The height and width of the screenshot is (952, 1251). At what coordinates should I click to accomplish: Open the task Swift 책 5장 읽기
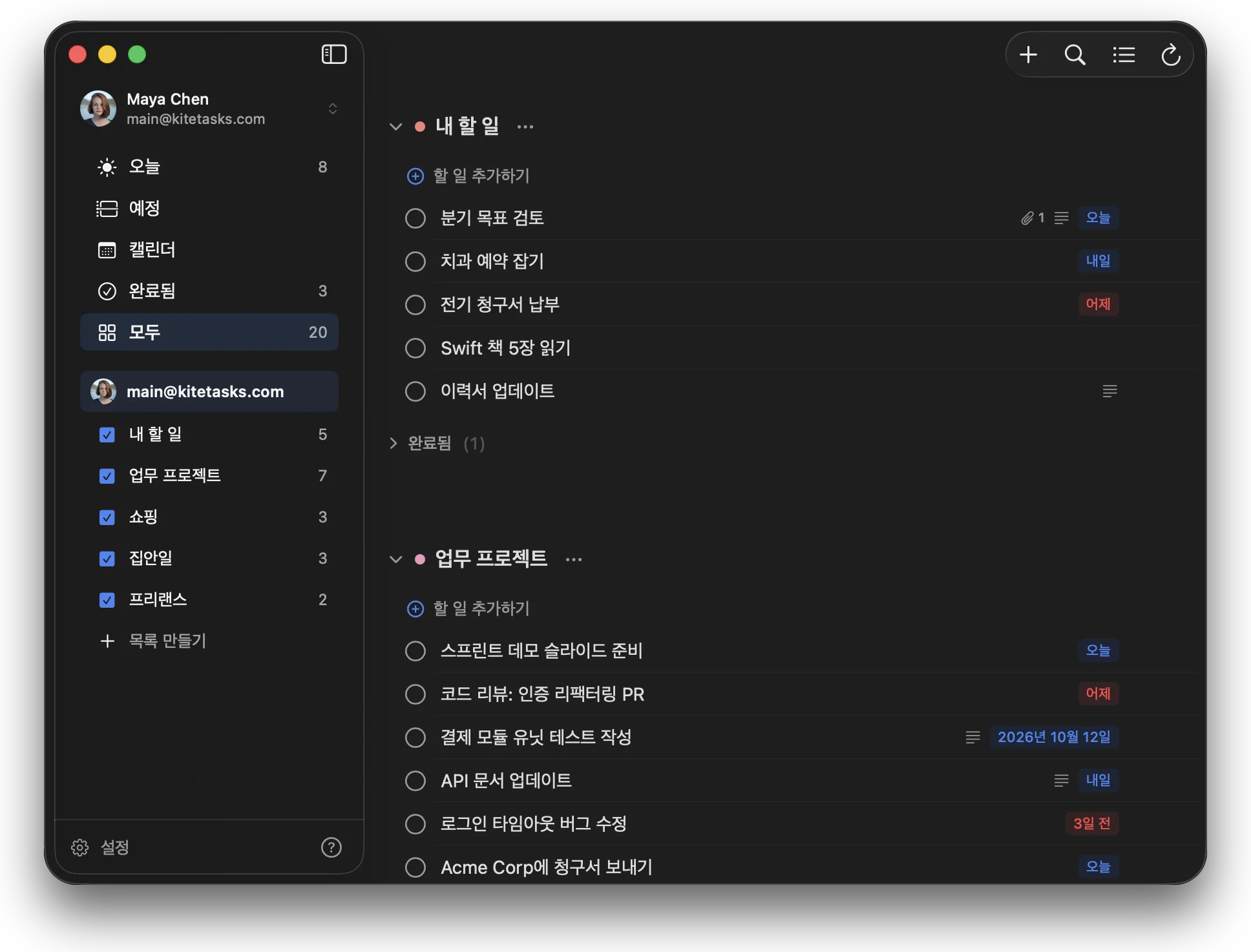click(x=505, y=348)
